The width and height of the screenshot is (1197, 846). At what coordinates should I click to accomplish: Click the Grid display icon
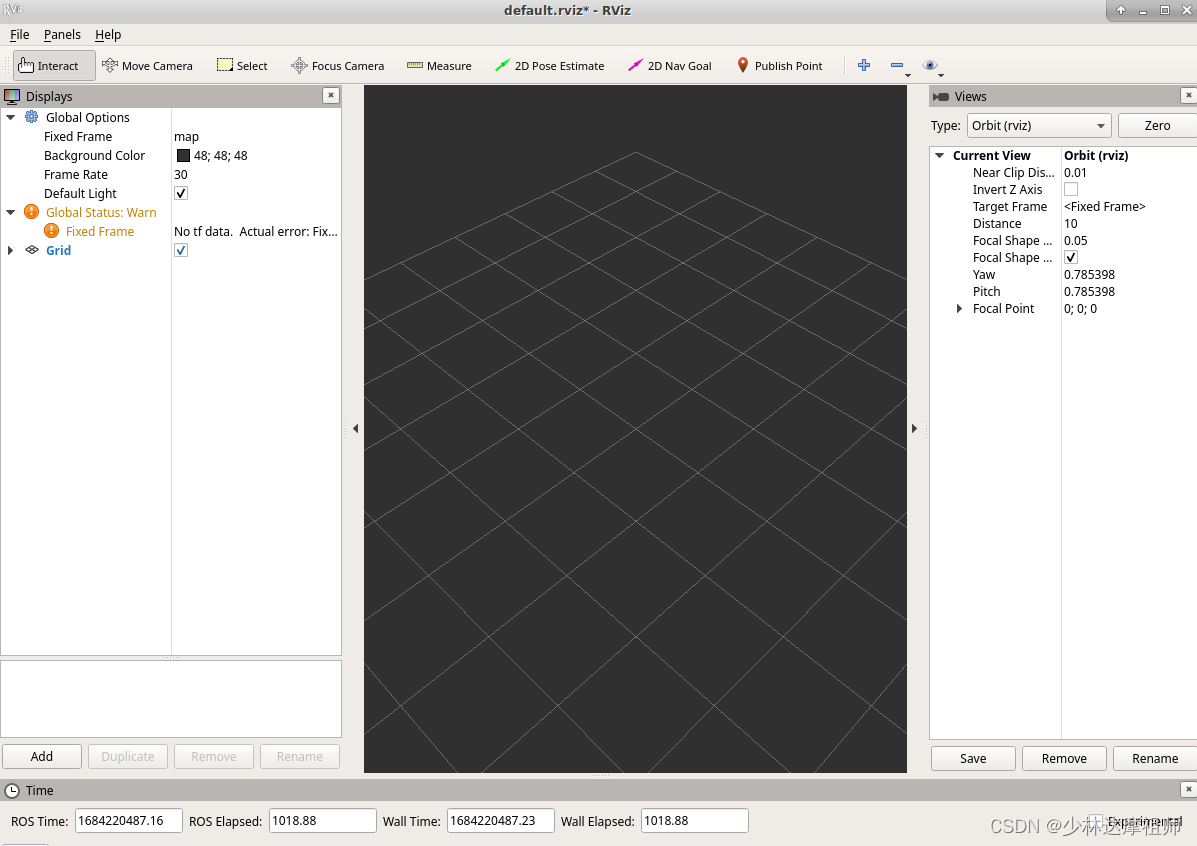(x=32, y=250)
